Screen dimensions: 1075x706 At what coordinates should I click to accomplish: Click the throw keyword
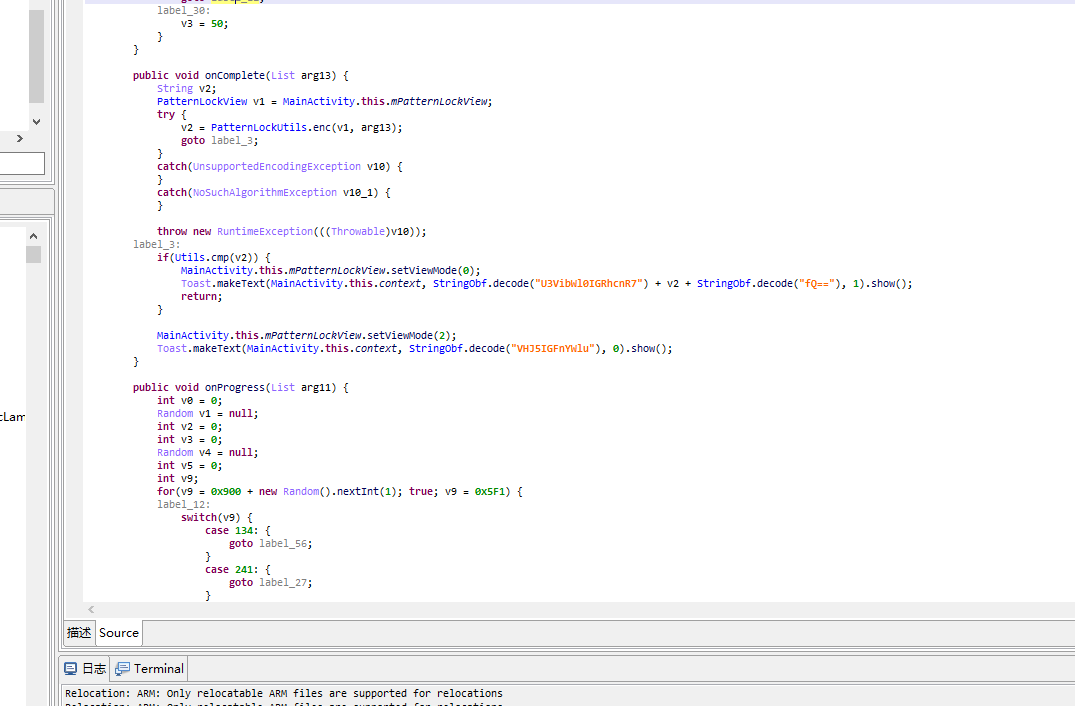[x=172, y=232]
